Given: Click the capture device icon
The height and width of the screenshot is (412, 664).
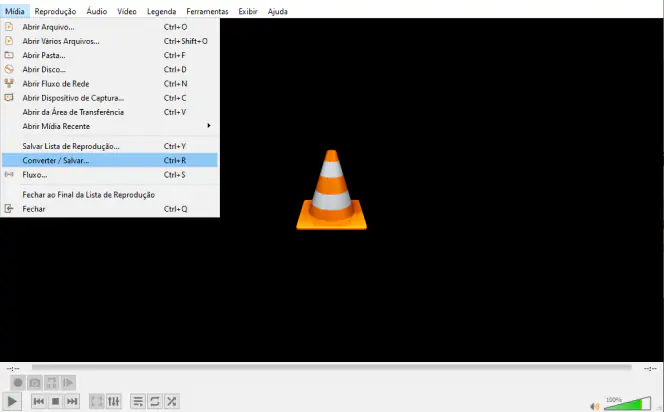Looking at the screenshot, I should point(9,97).
